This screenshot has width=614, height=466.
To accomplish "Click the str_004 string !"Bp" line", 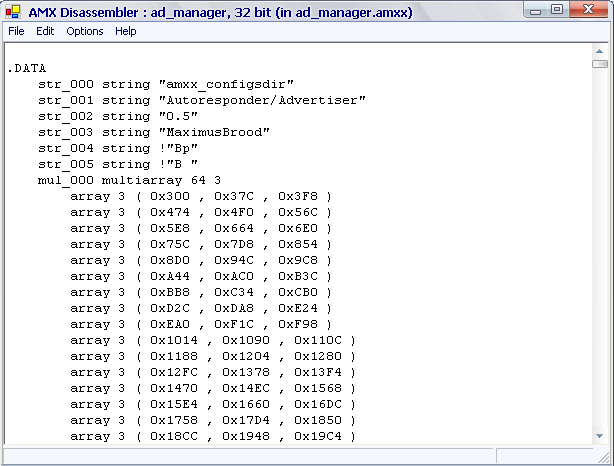I will pyautogui.click(x=118, y=148).
